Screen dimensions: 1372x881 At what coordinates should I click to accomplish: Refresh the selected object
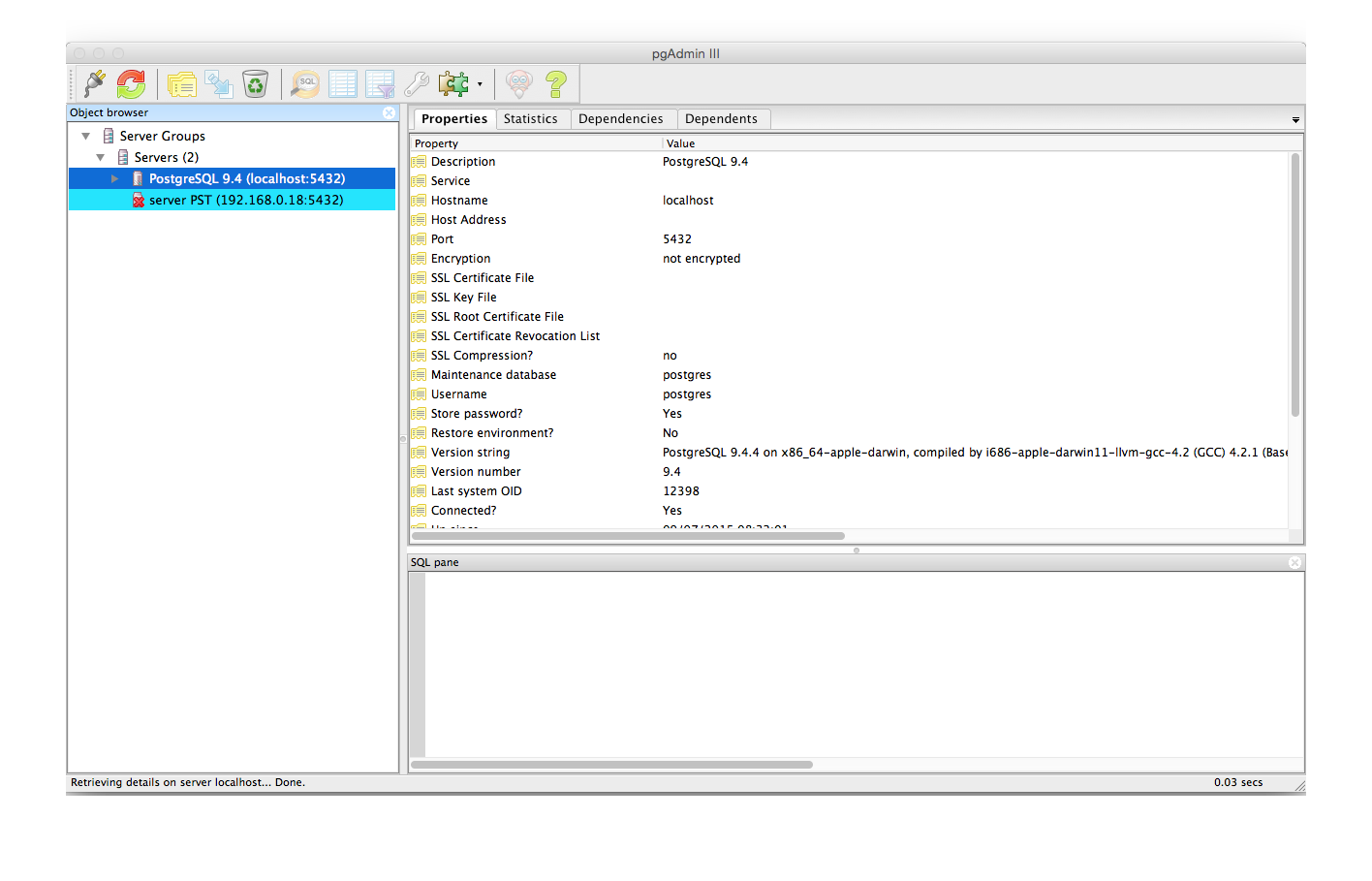click(131, 84)
